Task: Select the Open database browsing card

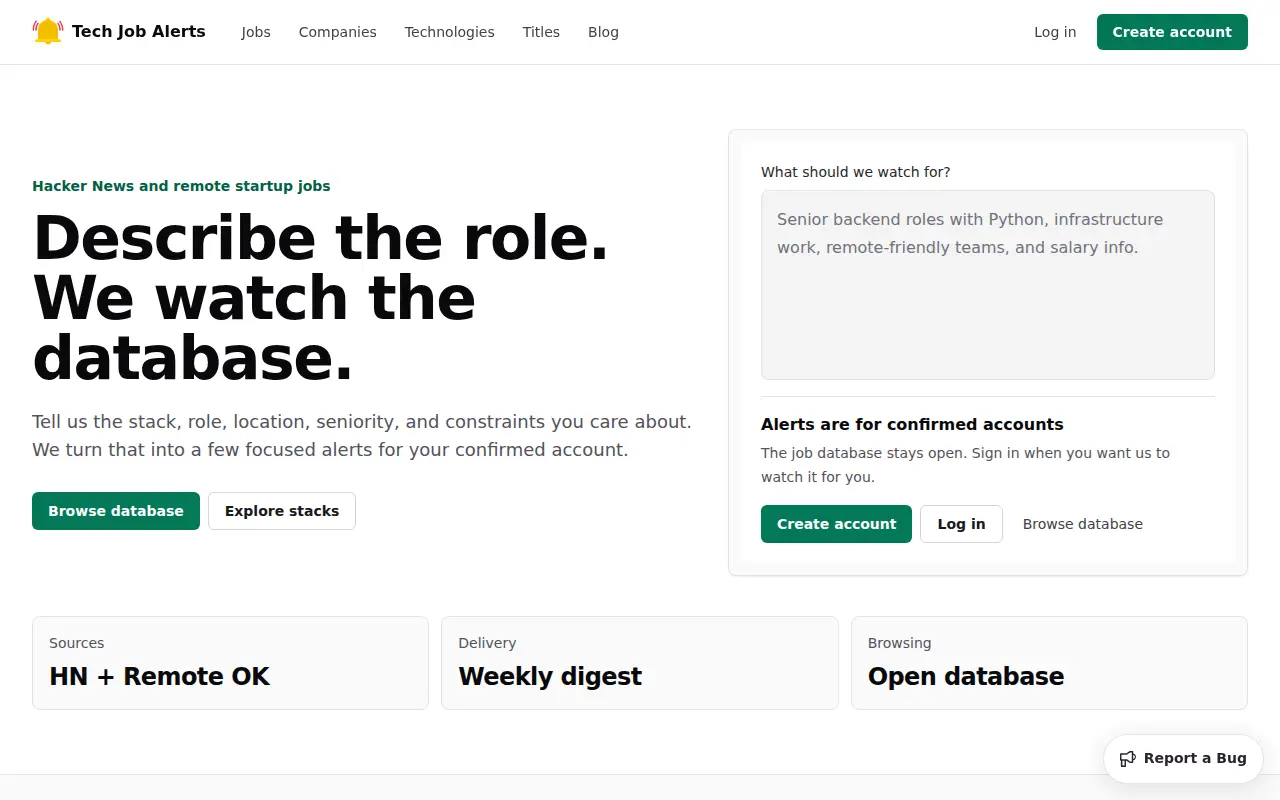Action: (1049, 663)
